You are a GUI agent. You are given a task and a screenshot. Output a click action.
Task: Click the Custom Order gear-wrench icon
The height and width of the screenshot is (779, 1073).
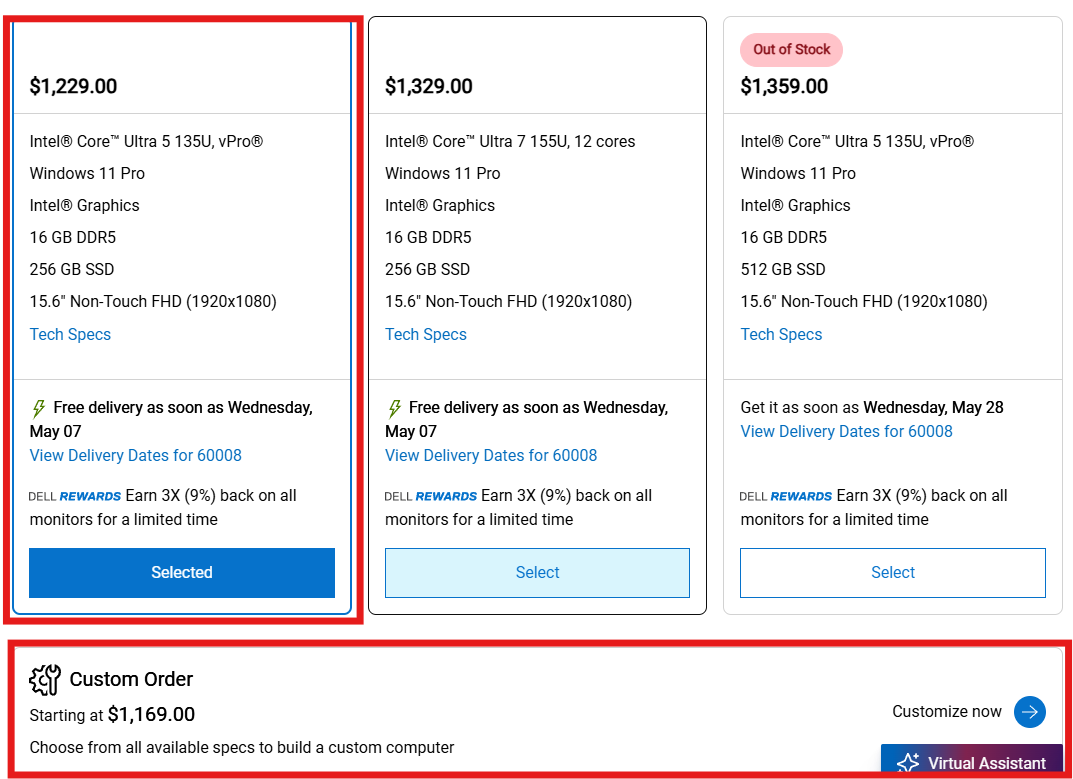tap(45, 680)
